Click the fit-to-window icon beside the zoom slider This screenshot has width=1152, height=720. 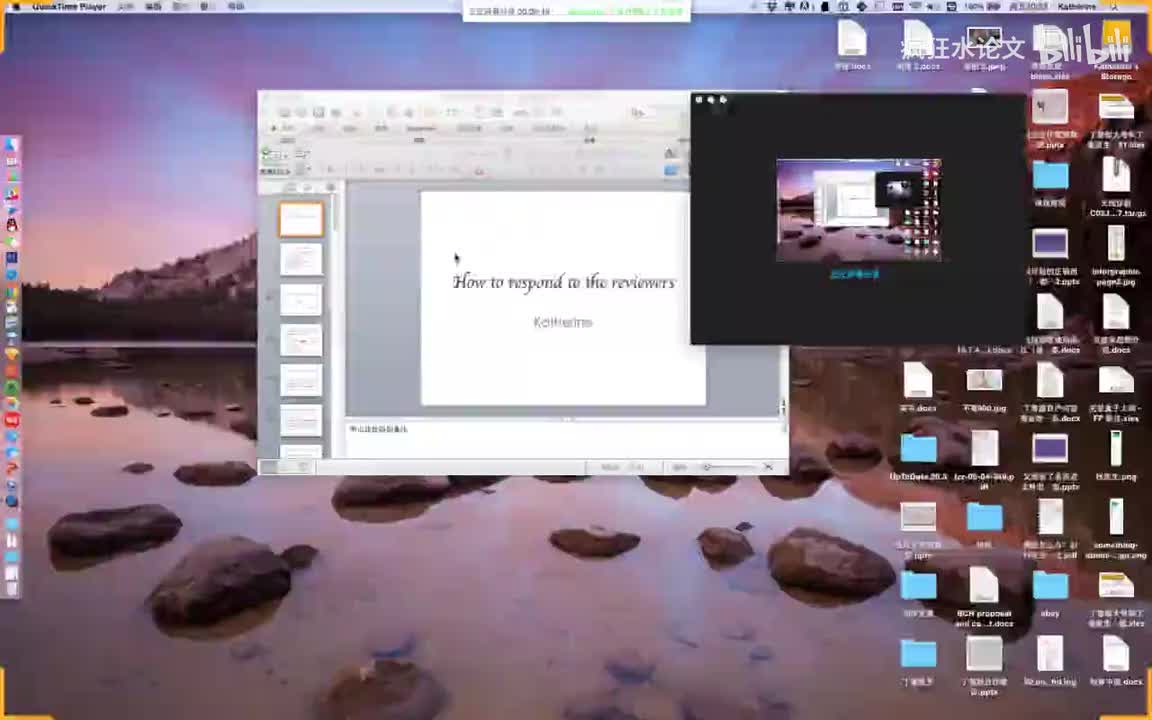[768, 467]
